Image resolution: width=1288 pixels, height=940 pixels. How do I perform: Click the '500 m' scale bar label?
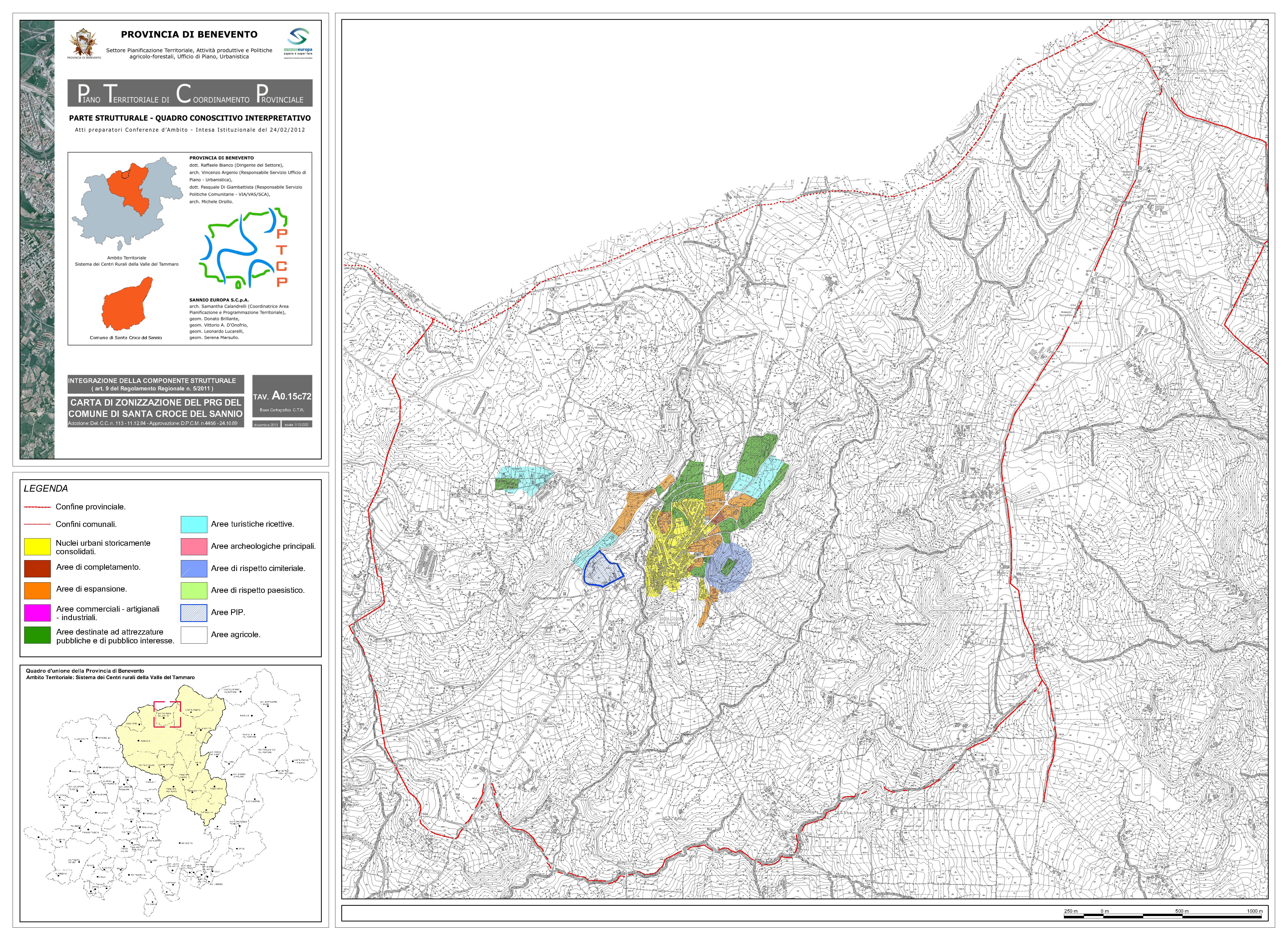pyautogui.click(x=1182, y=911)
